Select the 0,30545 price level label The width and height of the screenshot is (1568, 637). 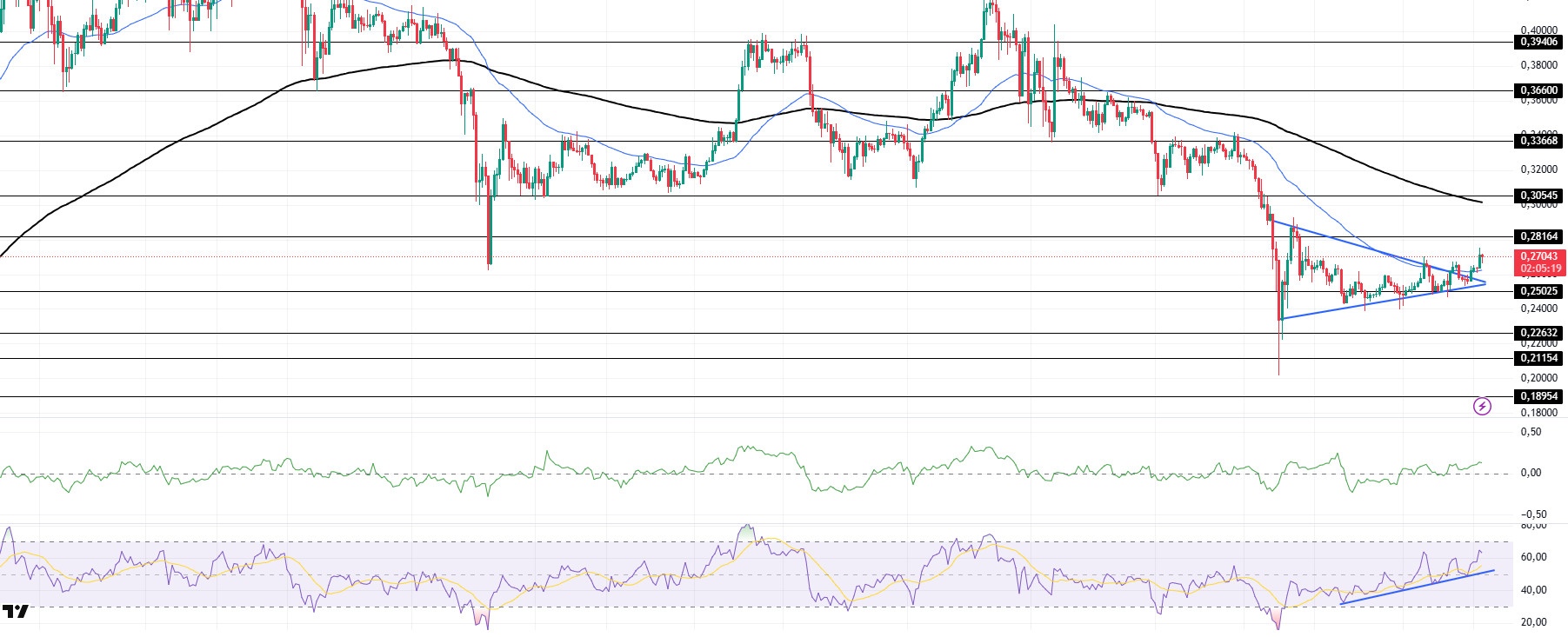[1539, 196]
